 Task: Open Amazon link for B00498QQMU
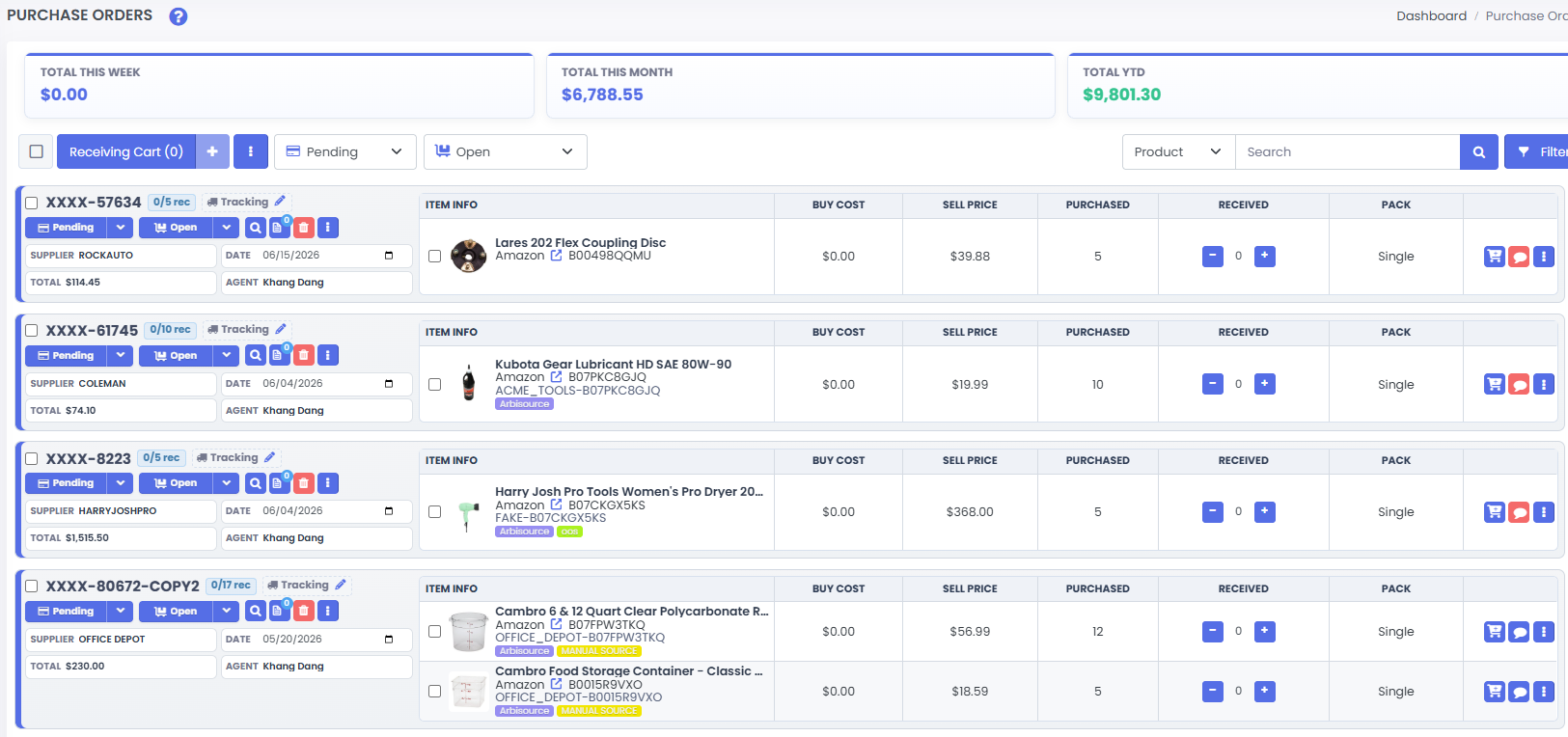tap(556, 256)
